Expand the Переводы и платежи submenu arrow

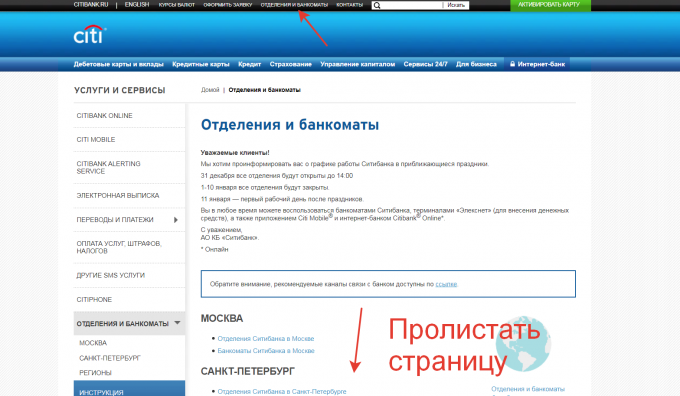[176, 220]
